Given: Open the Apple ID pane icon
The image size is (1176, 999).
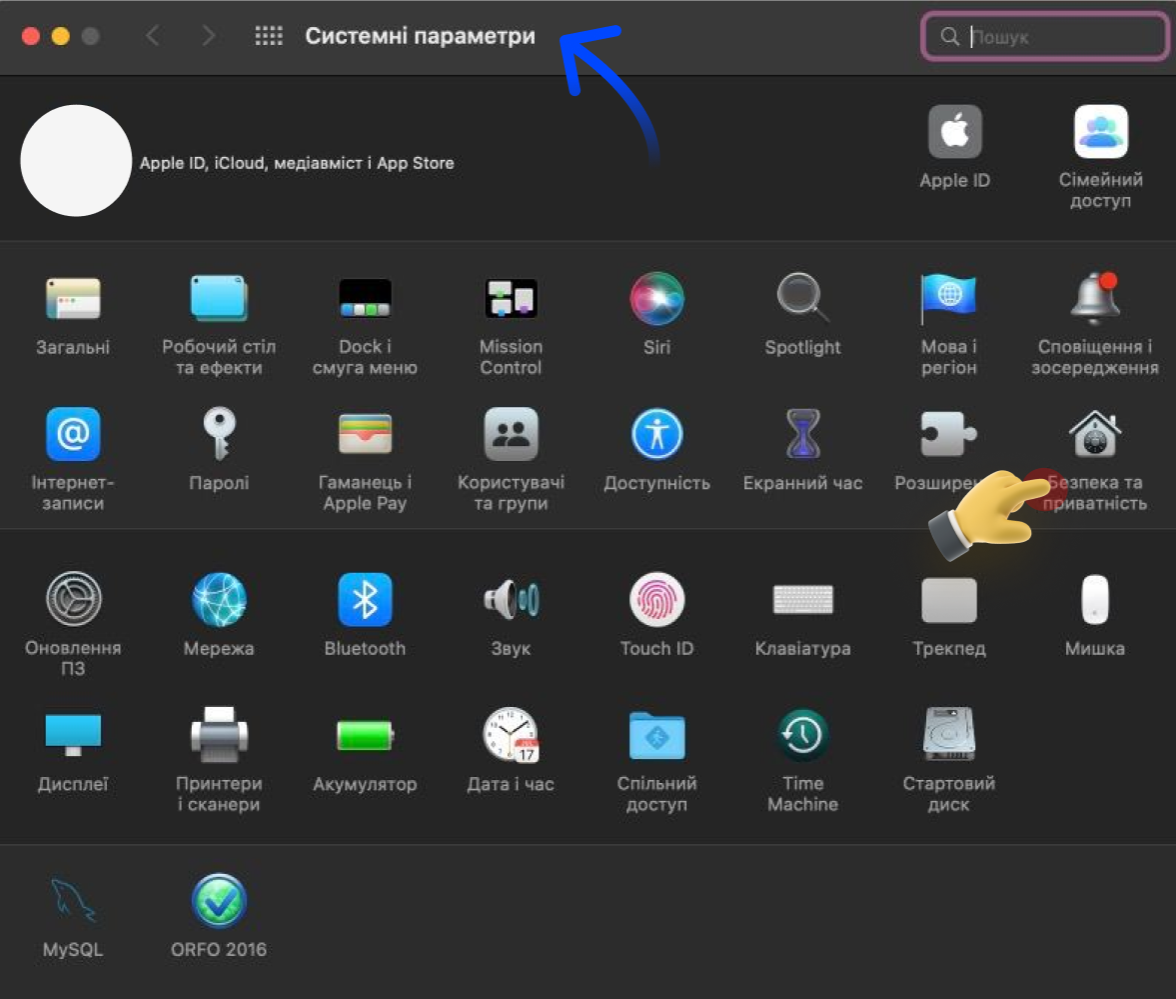Looking at the screenshot, I should click(955, 131).
